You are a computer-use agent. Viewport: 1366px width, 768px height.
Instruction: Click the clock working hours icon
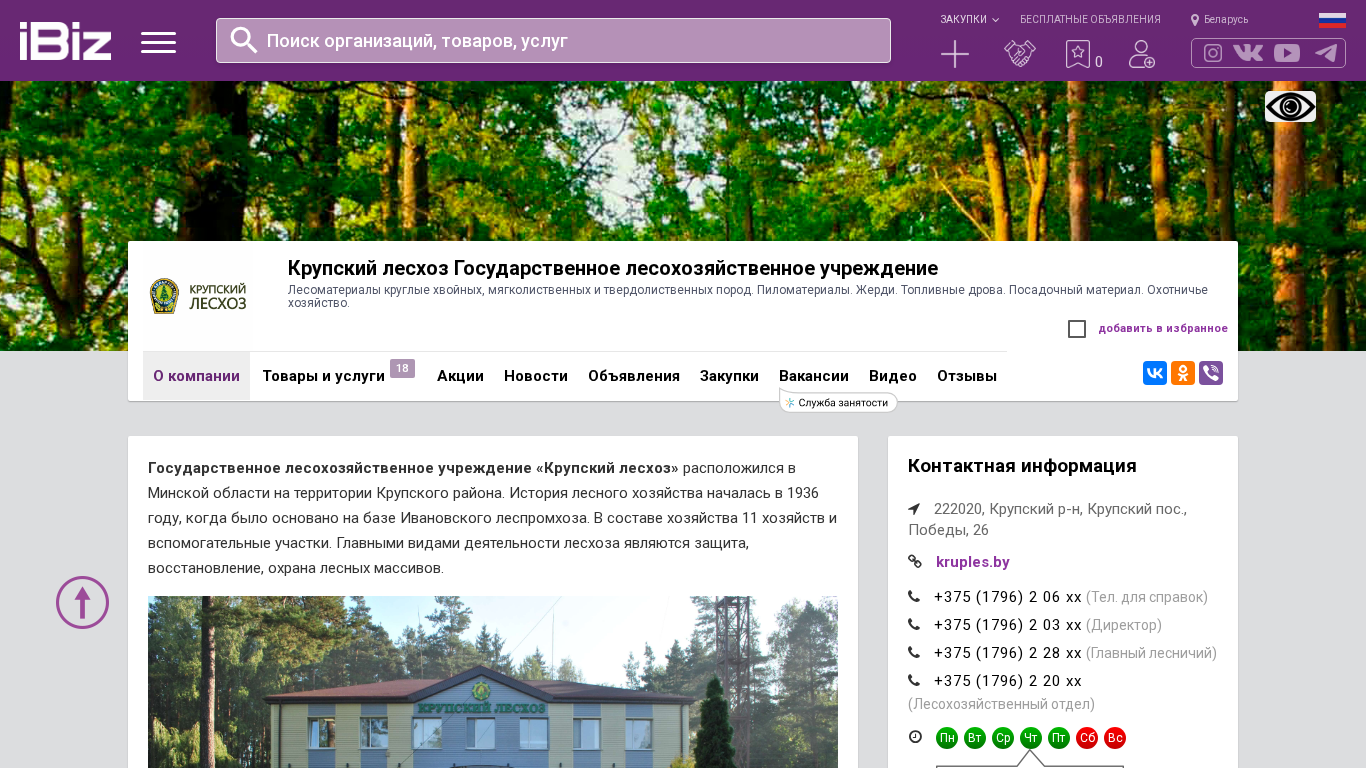point(915,737)
